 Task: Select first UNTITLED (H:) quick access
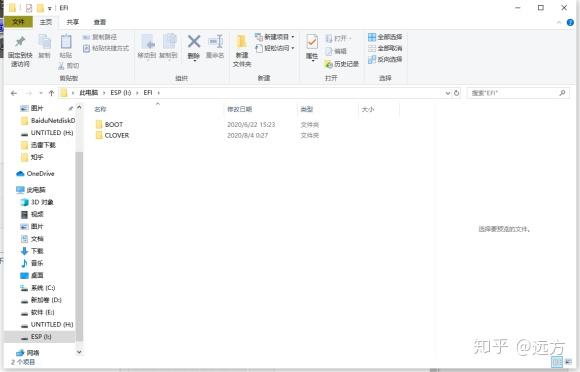click(x=47, y=133)
